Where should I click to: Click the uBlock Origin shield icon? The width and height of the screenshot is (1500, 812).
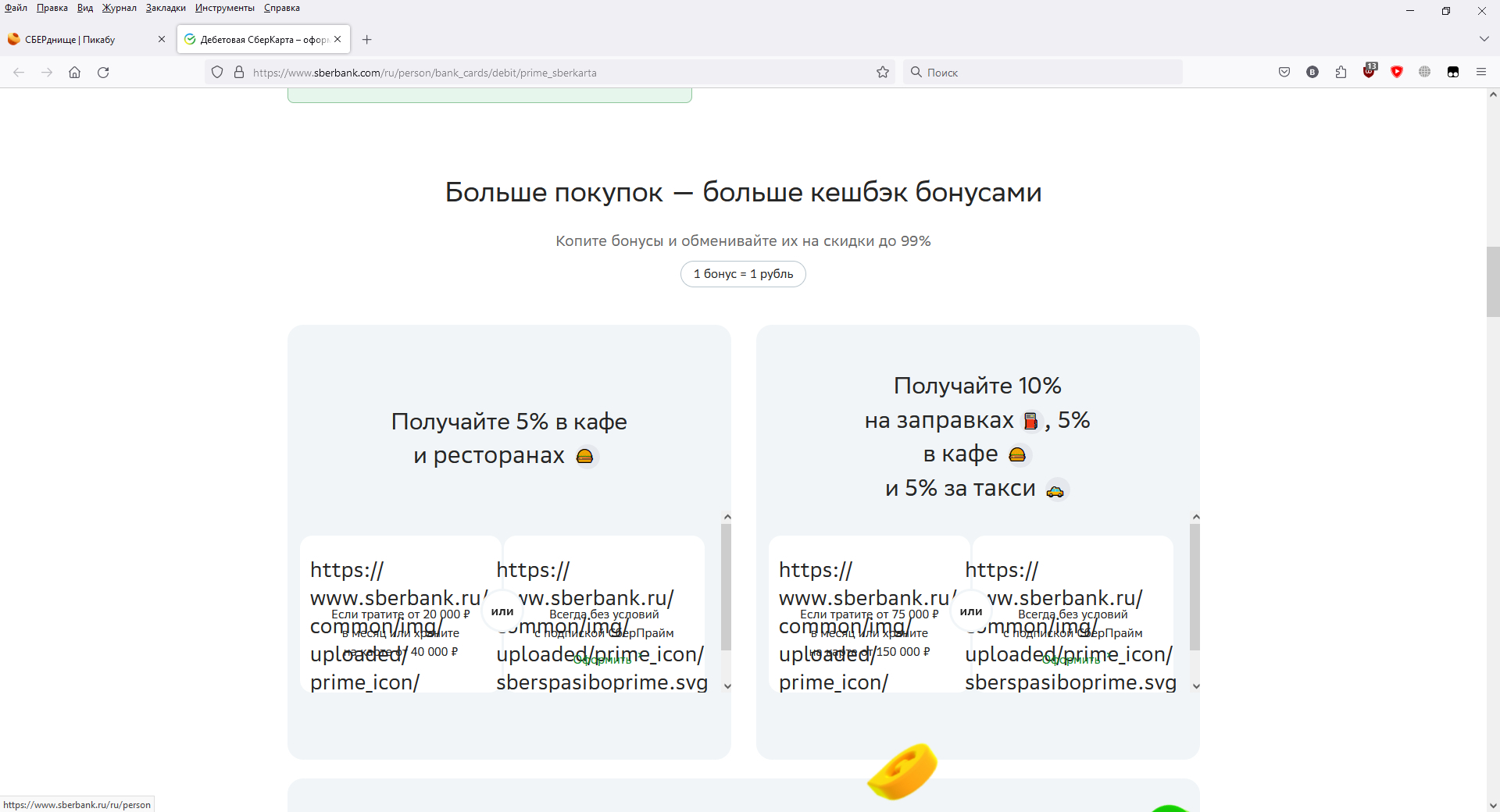1369,72
